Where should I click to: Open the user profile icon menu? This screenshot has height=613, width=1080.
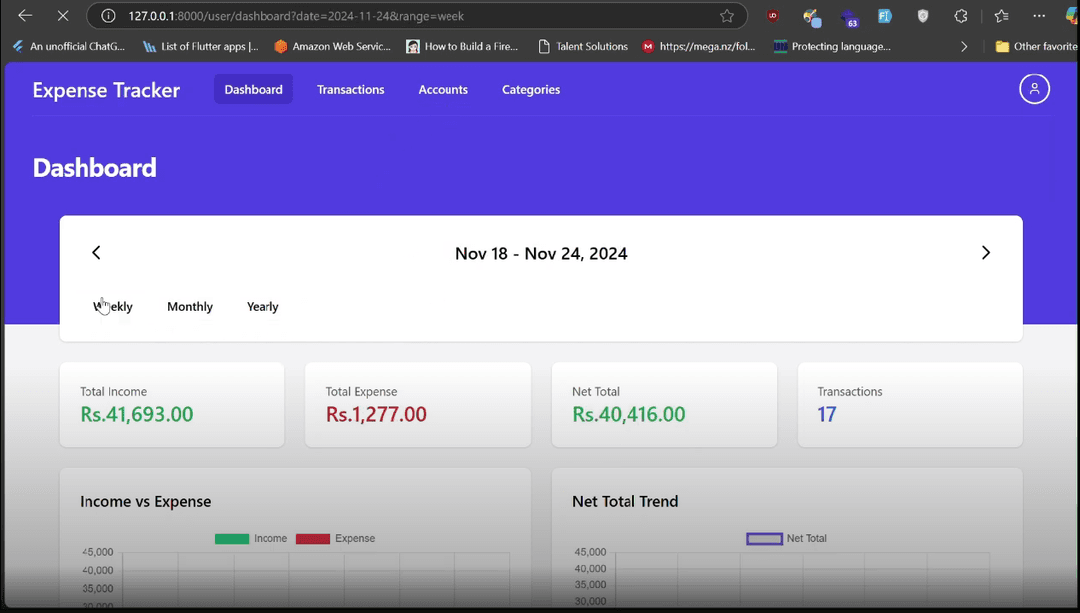[1034, 89]
